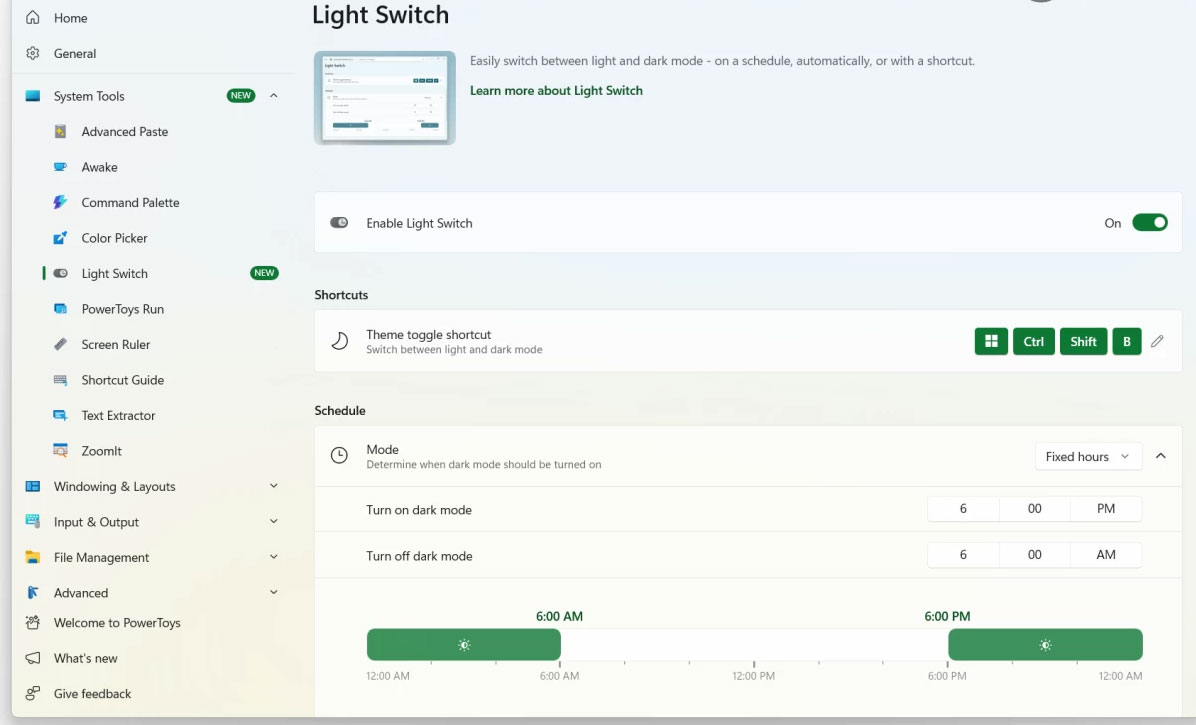Viewport: 1196px width, 725px height.
Task: Click the Windowing & Layouts icon
Action: (33, 486)
